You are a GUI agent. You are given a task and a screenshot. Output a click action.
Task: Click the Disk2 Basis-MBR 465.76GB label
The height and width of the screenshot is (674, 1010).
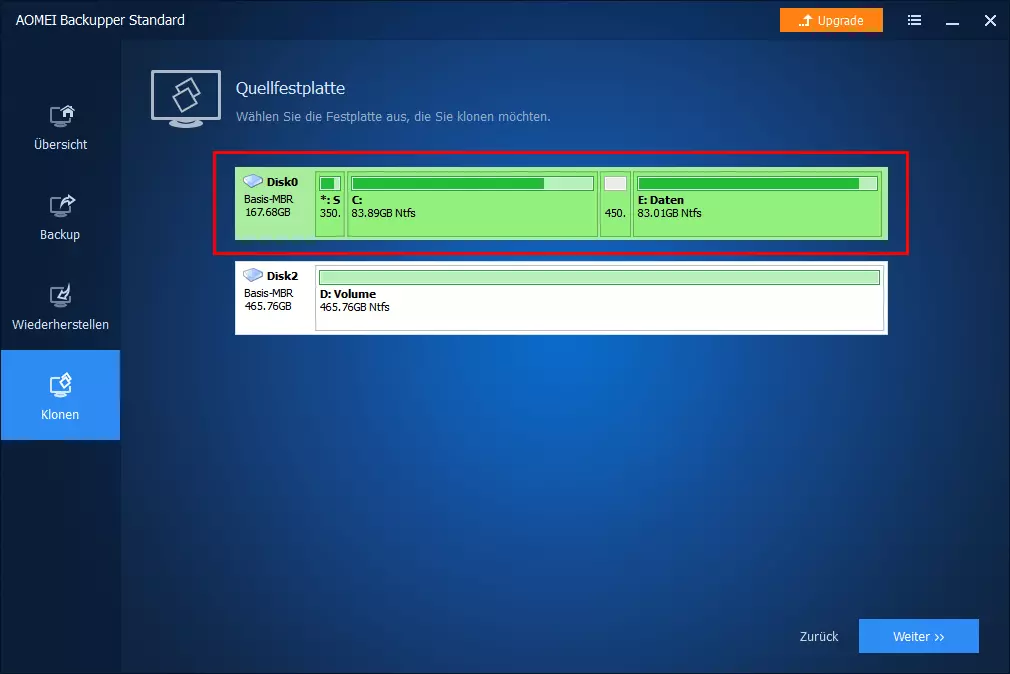(x=268, y=300)
